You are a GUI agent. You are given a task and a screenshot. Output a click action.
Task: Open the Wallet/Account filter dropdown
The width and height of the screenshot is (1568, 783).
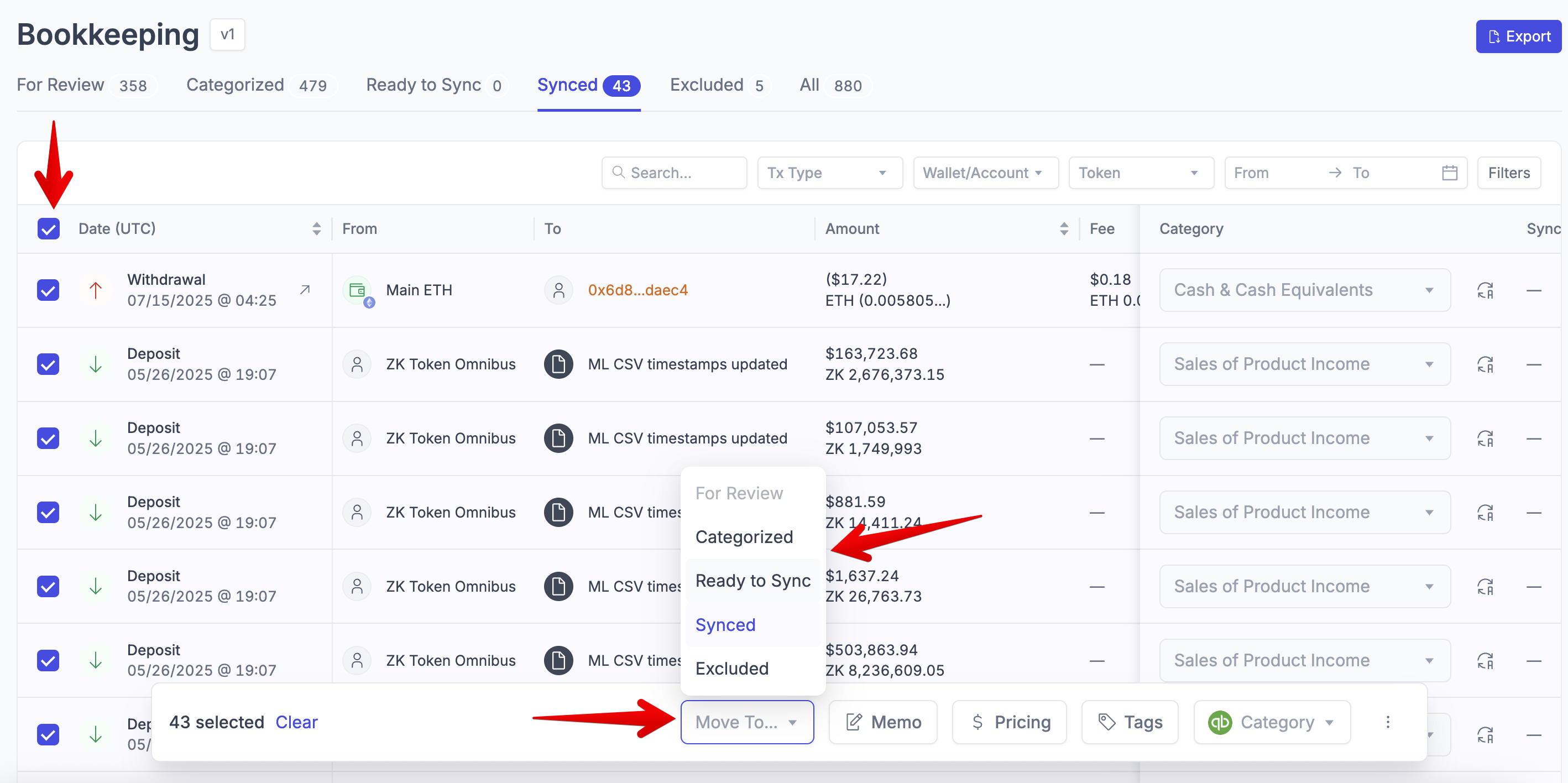click(985, 173)
